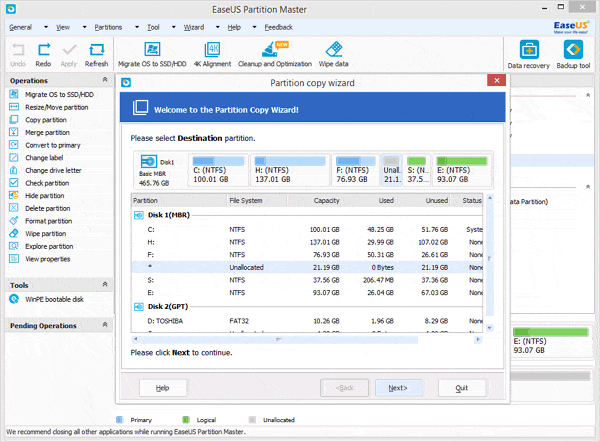Select S: 37.5 GB partition block
Image resolution: width=600 pixels, height=442 pixels.
point(417,170)
